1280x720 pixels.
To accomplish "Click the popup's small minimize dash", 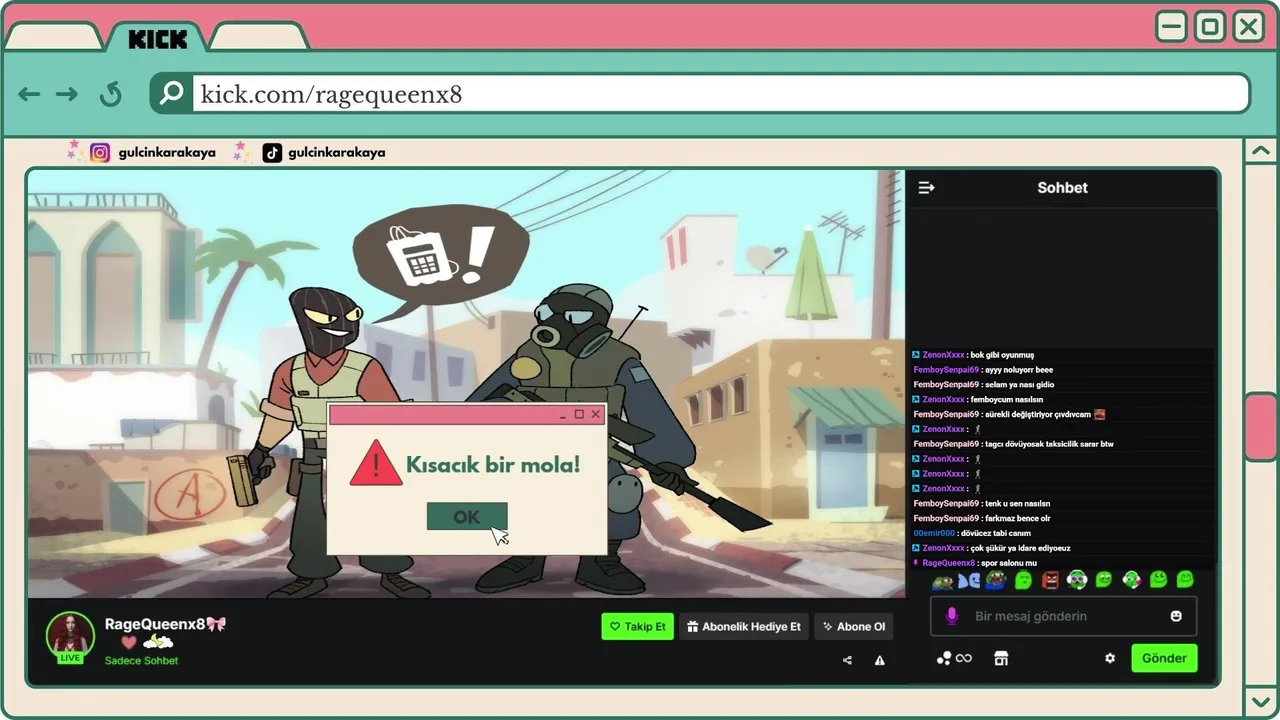I will pyautogui.click(x=562, y=415).
